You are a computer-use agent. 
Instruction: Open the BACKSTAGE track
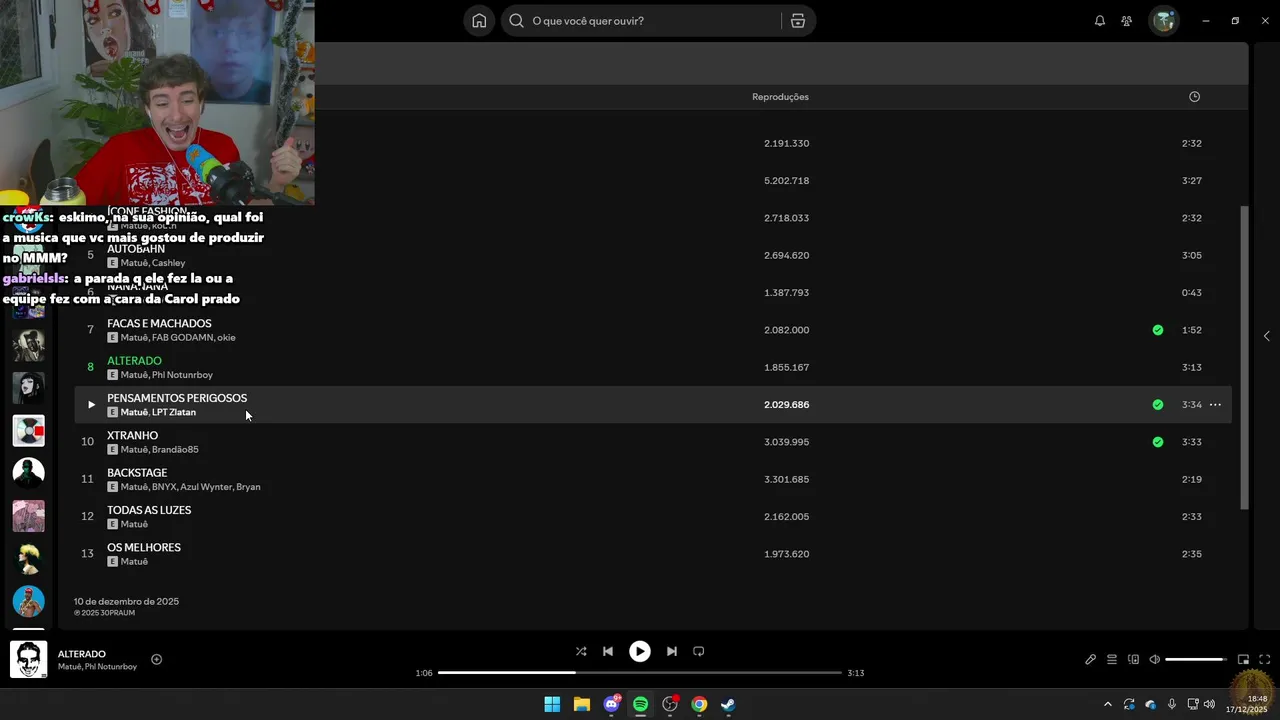[137, 473]
